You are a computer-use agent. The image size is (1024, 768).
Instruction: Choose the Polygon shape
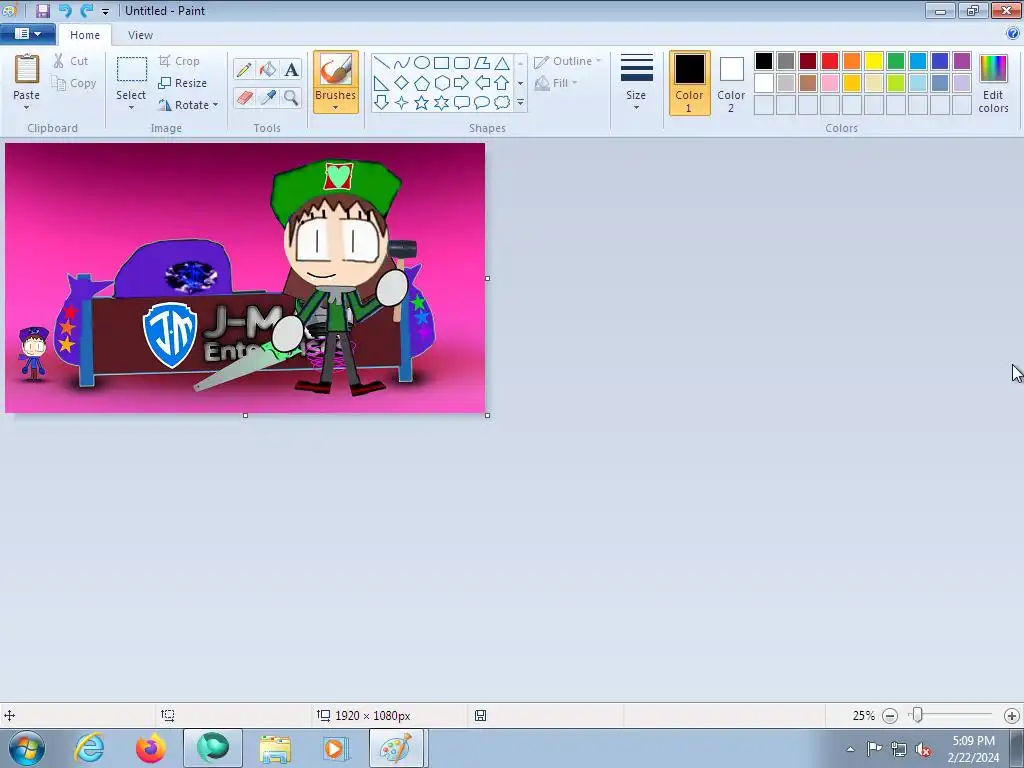point(482,63)
